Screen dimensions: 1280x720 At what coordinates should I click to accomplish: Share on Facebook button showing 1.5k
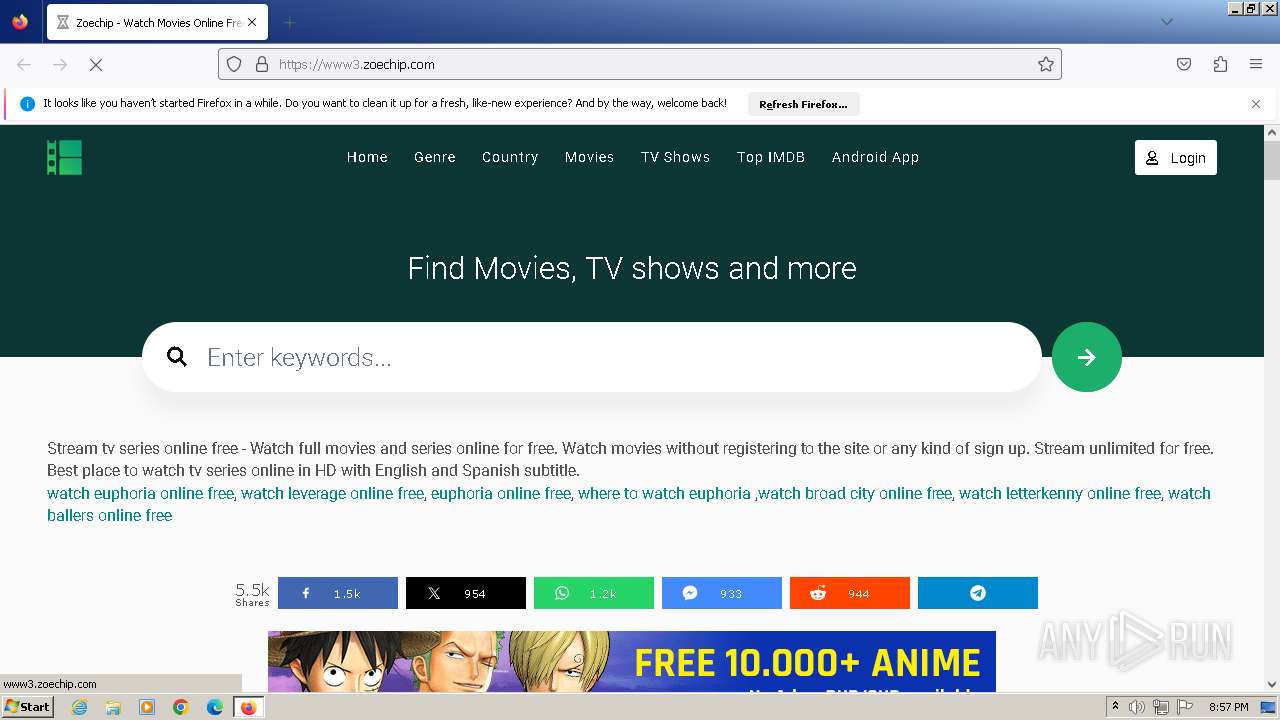tap(338, 593)
